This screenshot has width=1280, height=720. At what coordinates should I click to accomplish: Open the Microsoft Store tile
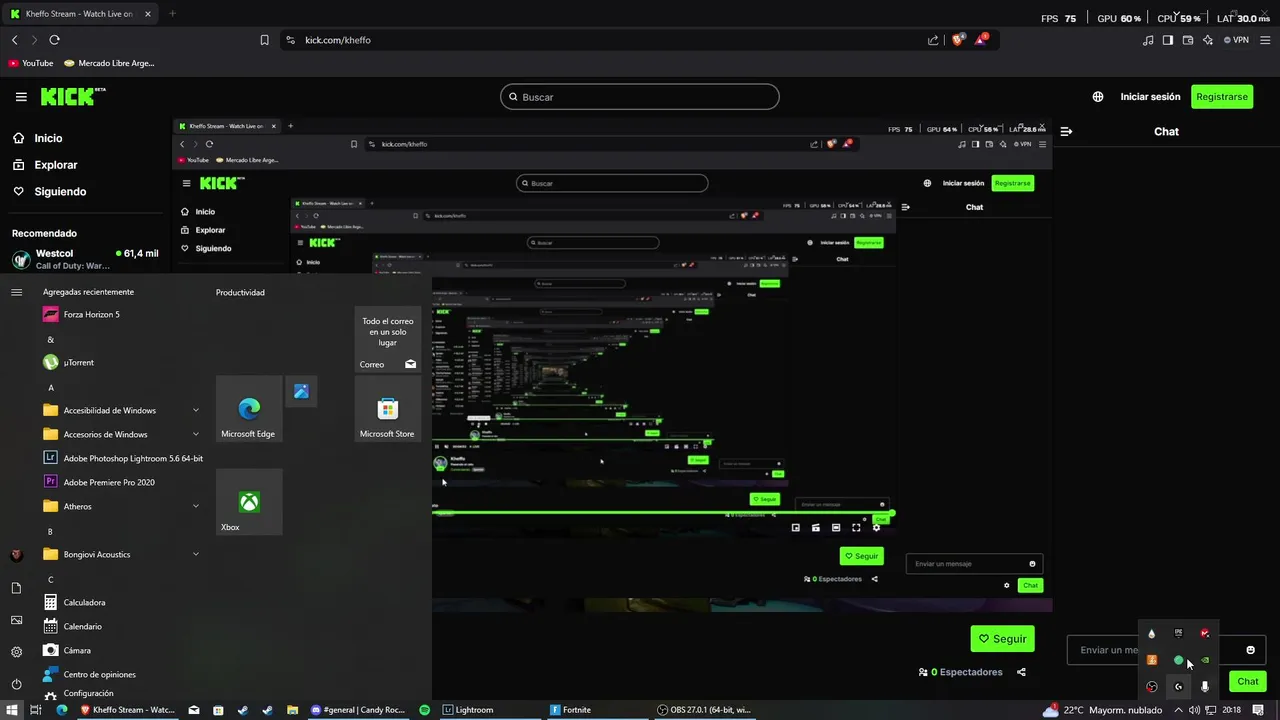point(387,409)
